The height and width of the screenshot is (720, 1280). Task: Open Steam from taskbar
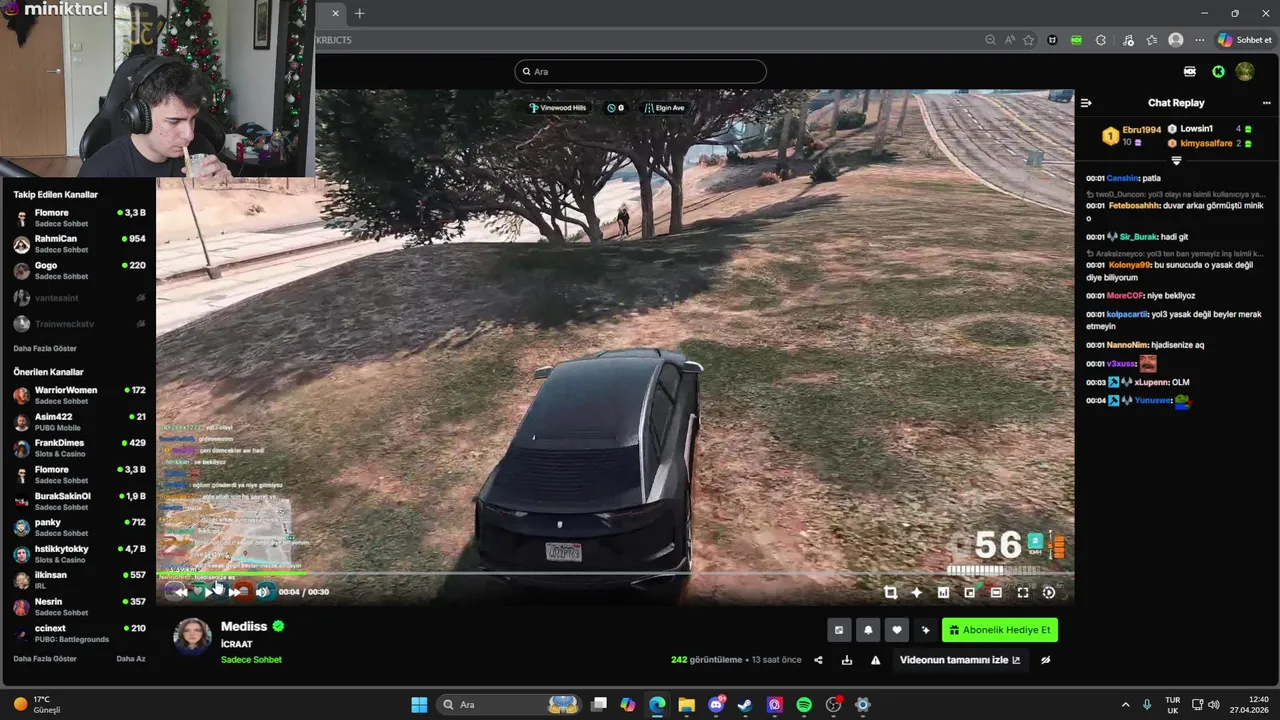point(745,704)
